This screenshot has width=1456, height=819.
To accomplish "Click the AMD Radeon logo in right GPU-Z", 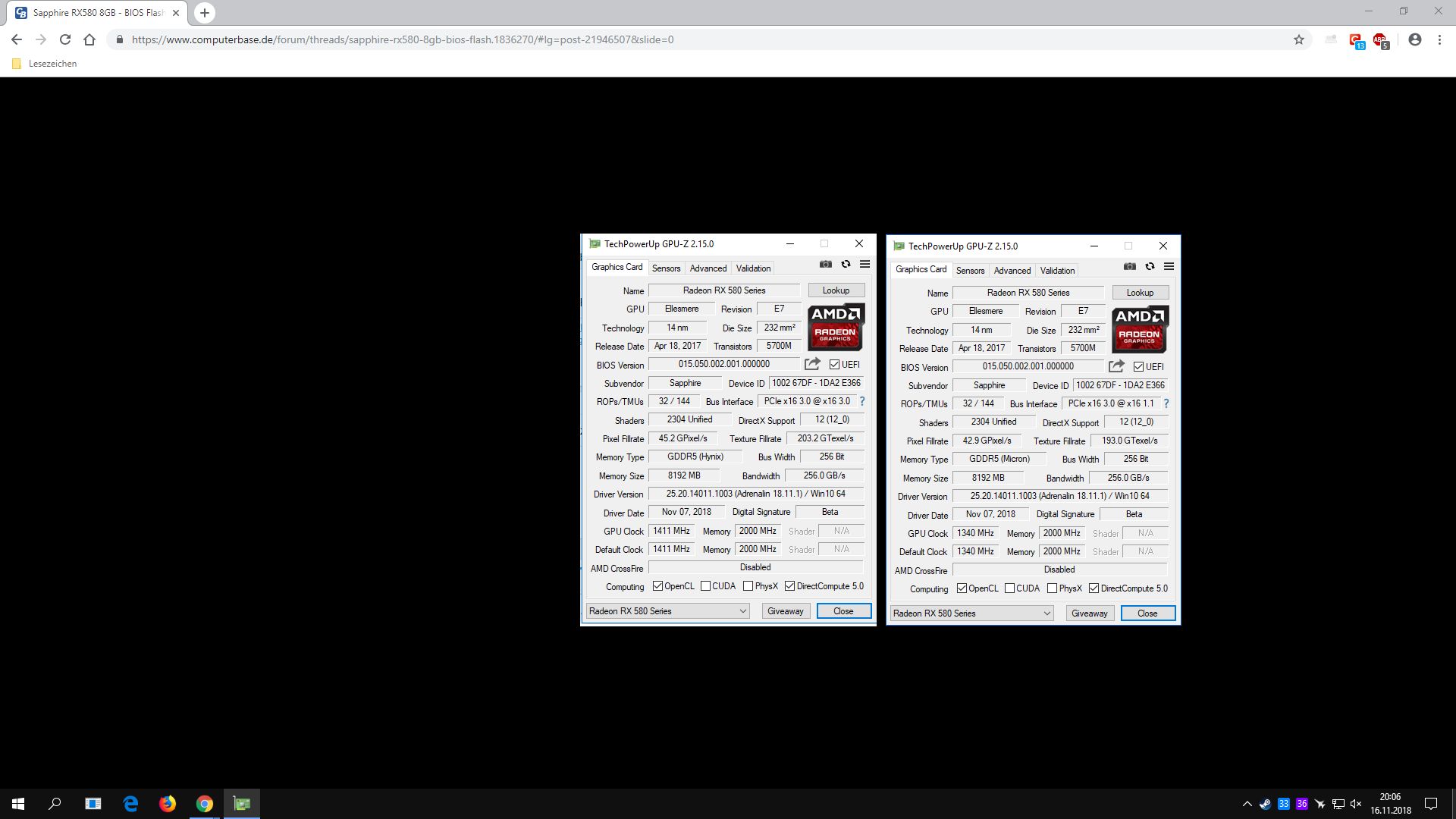I will [1140, 329].
